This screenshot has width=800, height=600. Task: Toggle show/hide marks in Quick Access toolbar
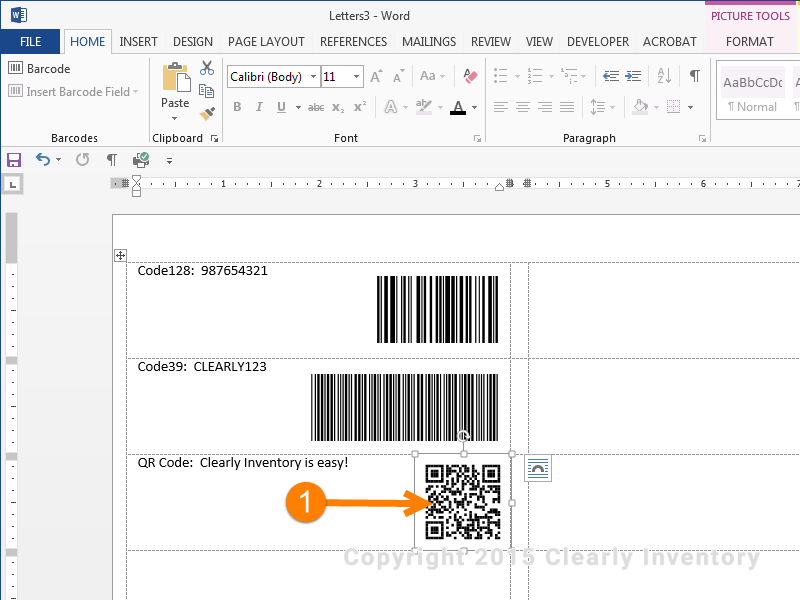click(112, 160)
